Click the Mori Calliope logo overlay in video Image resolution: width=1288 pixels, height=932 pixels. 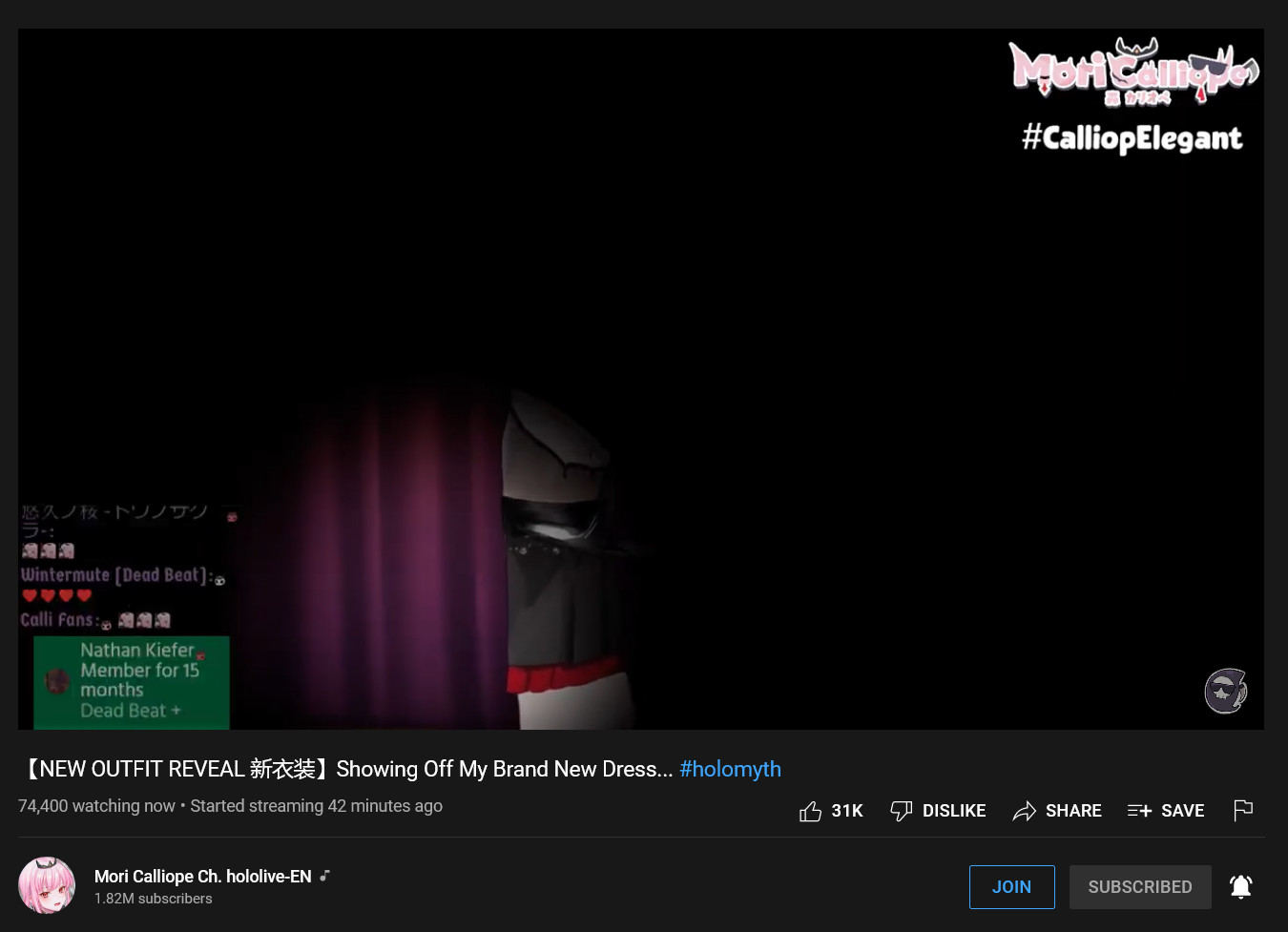pos(1134,72)
